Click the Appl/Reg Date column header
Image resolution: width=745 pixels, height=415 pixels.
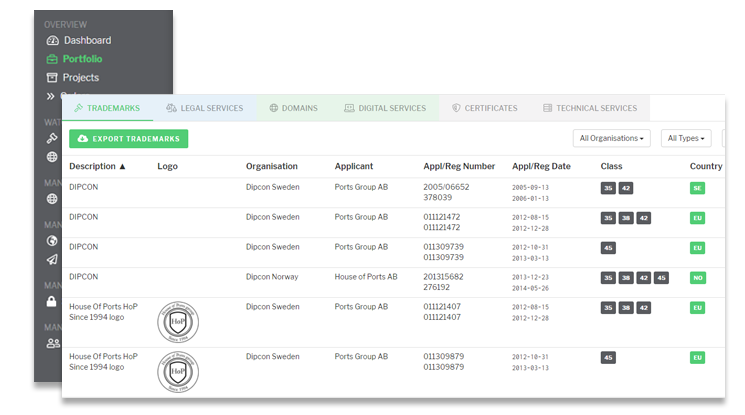tap(541, 166)
